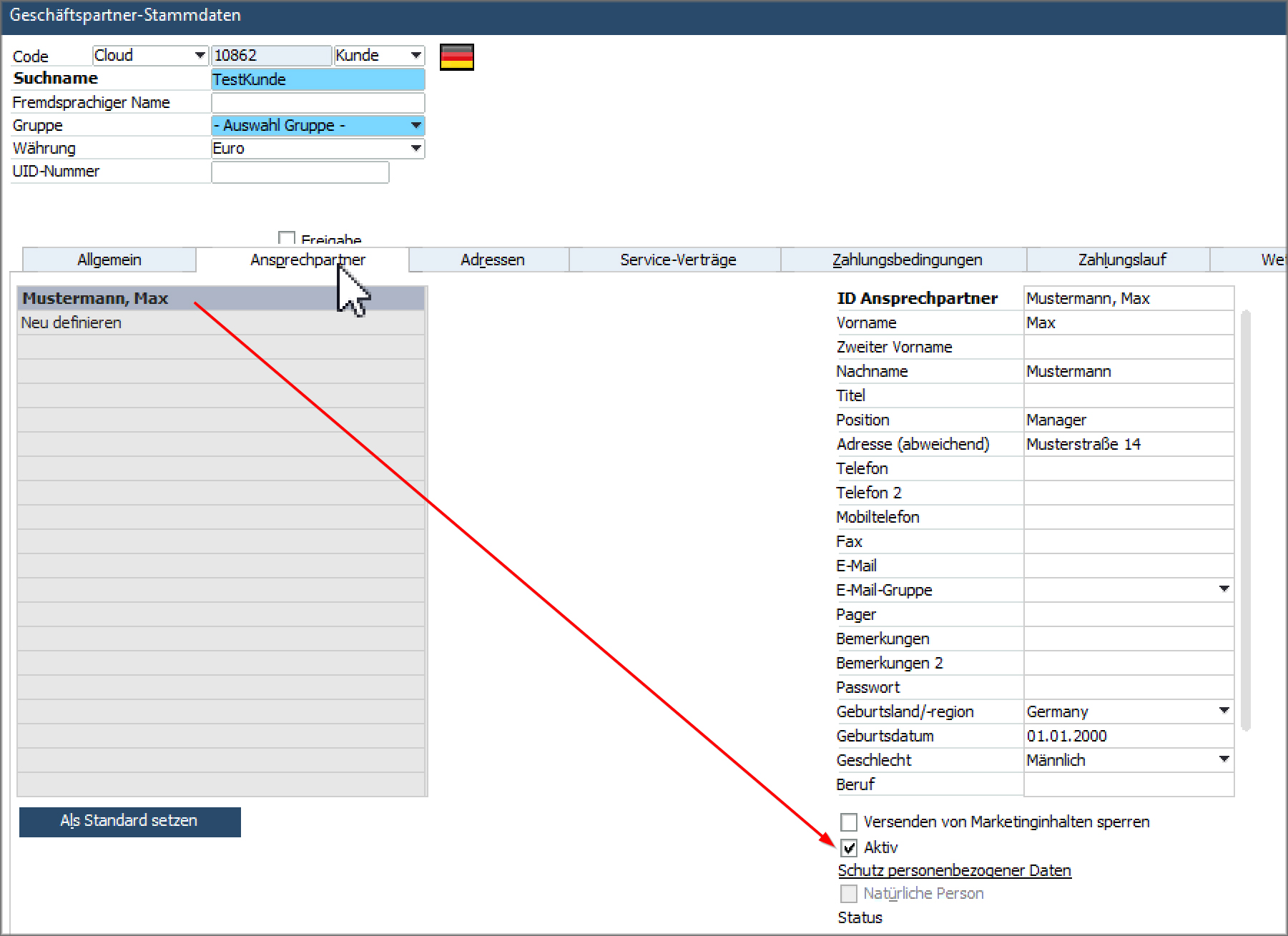Open the E-Mail-Gruppe dropdown
This screenshot has height=936, width=1288.
coord(1224,589)
